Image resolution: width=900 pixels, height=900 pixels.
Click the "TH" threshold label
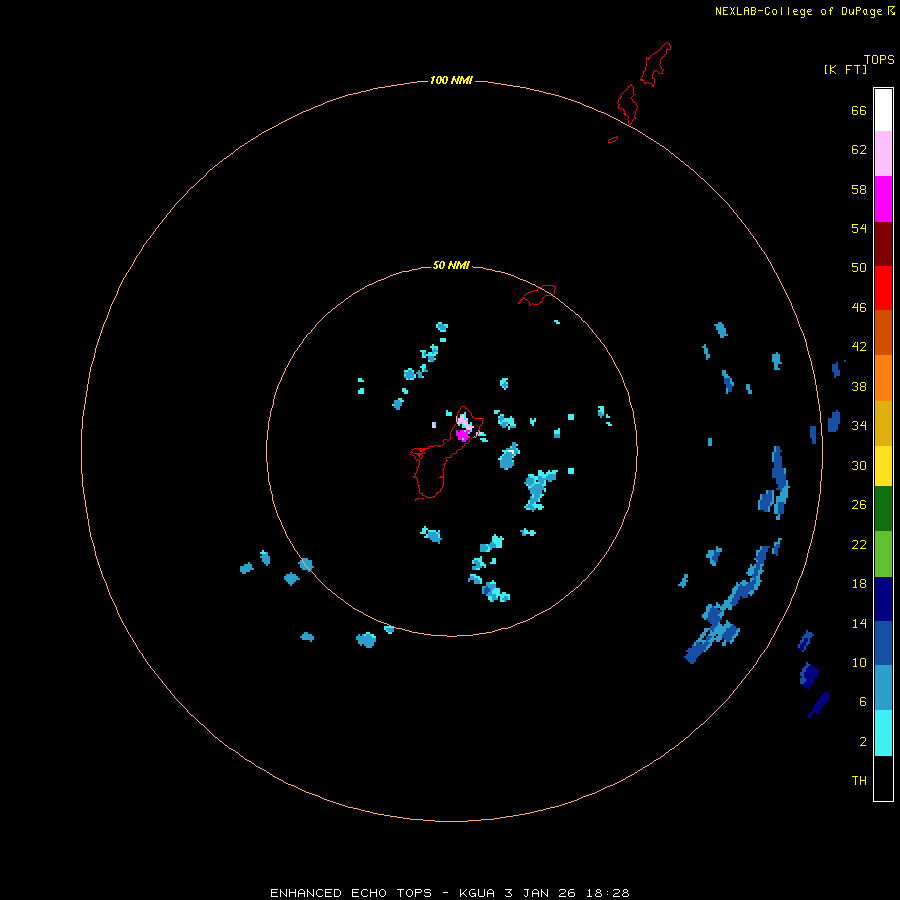coord(859,781)
